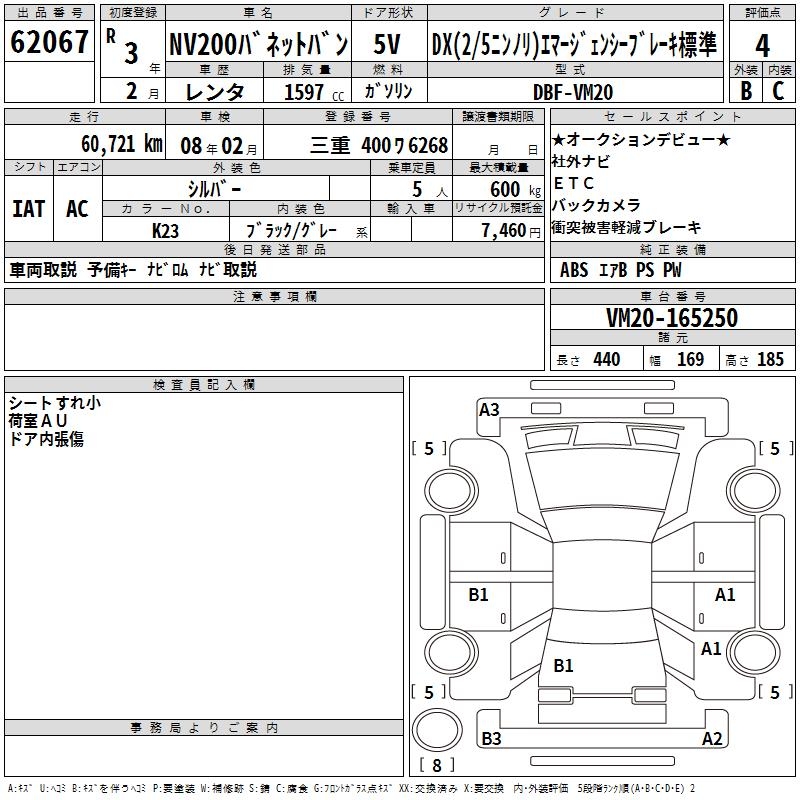Select the inspector note ドア内張傷
Image resolution: width=800 pixels, height=800 pixels.
(46, 439)
